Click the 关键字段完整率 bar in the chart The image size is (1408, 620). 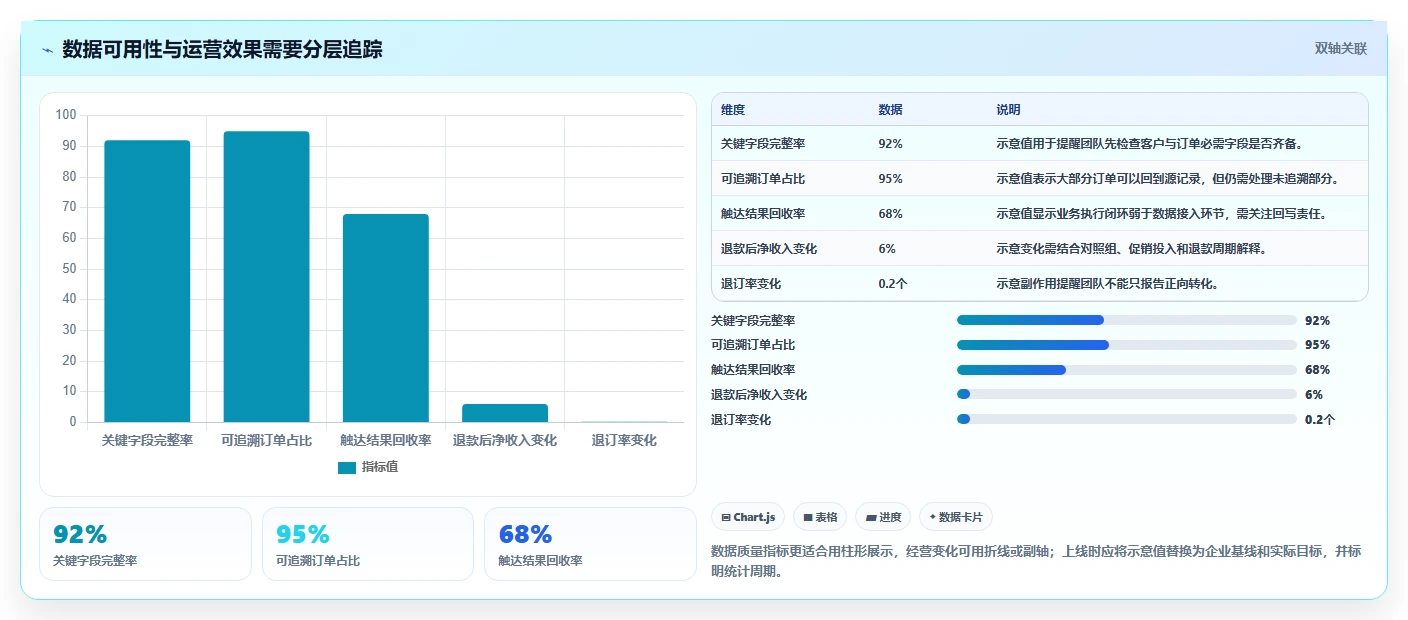[x=147, y=281]
